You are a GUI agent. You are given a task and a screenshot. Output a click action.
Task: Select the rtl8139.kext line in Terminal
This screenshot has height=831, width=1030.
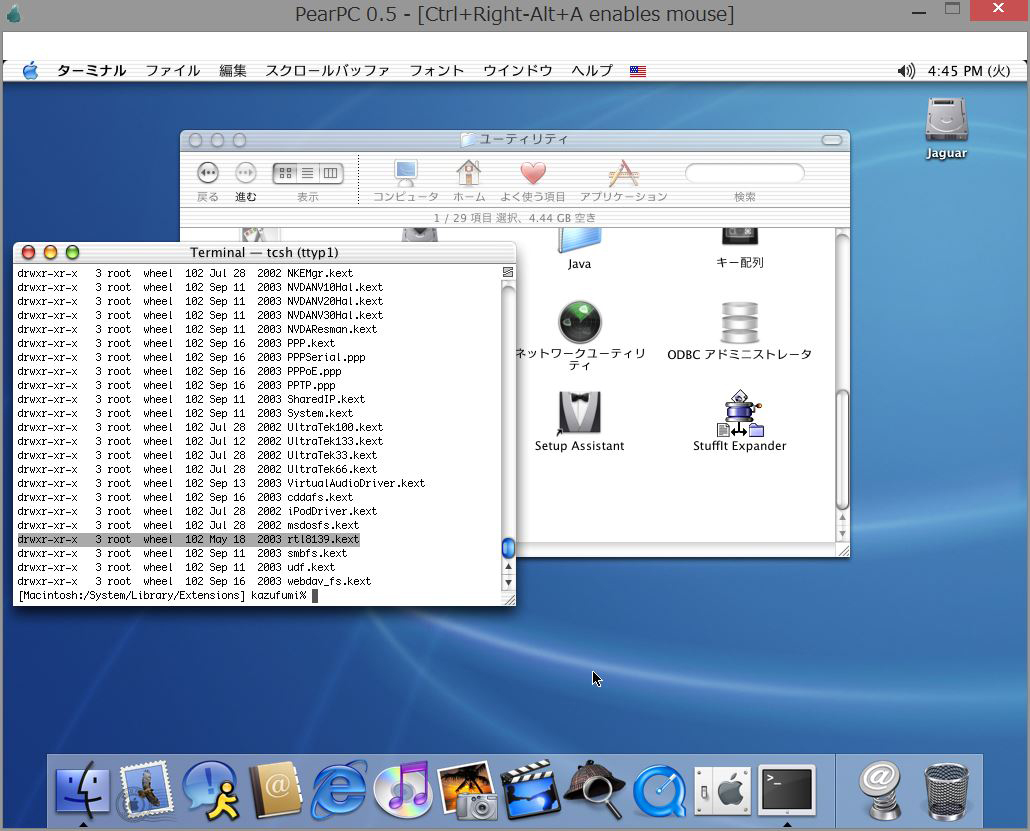pyautogui.click(x=189, y=539)
